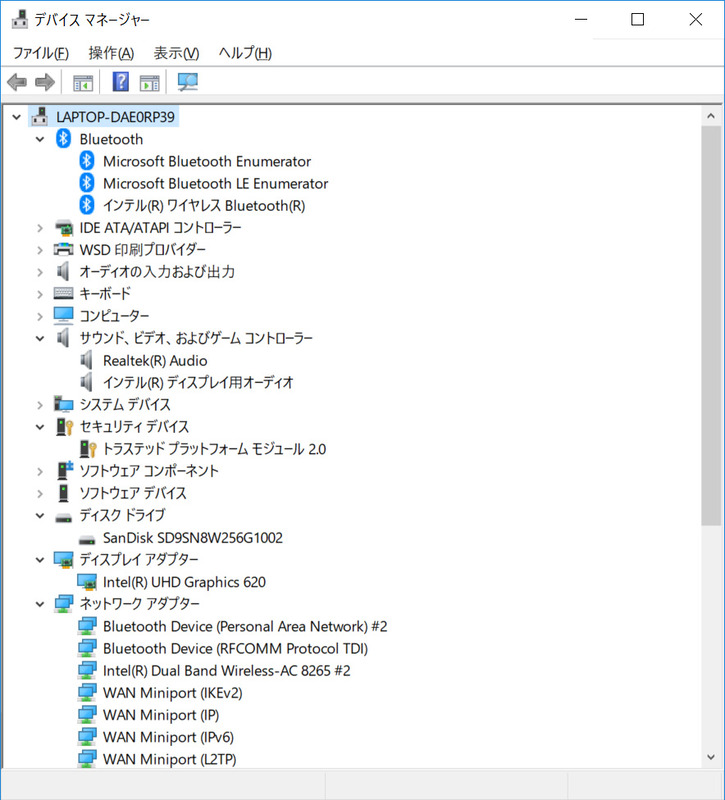Select WAN Miniport (L2TP) entry
This screenshot has width=725, height=800.
169,759
